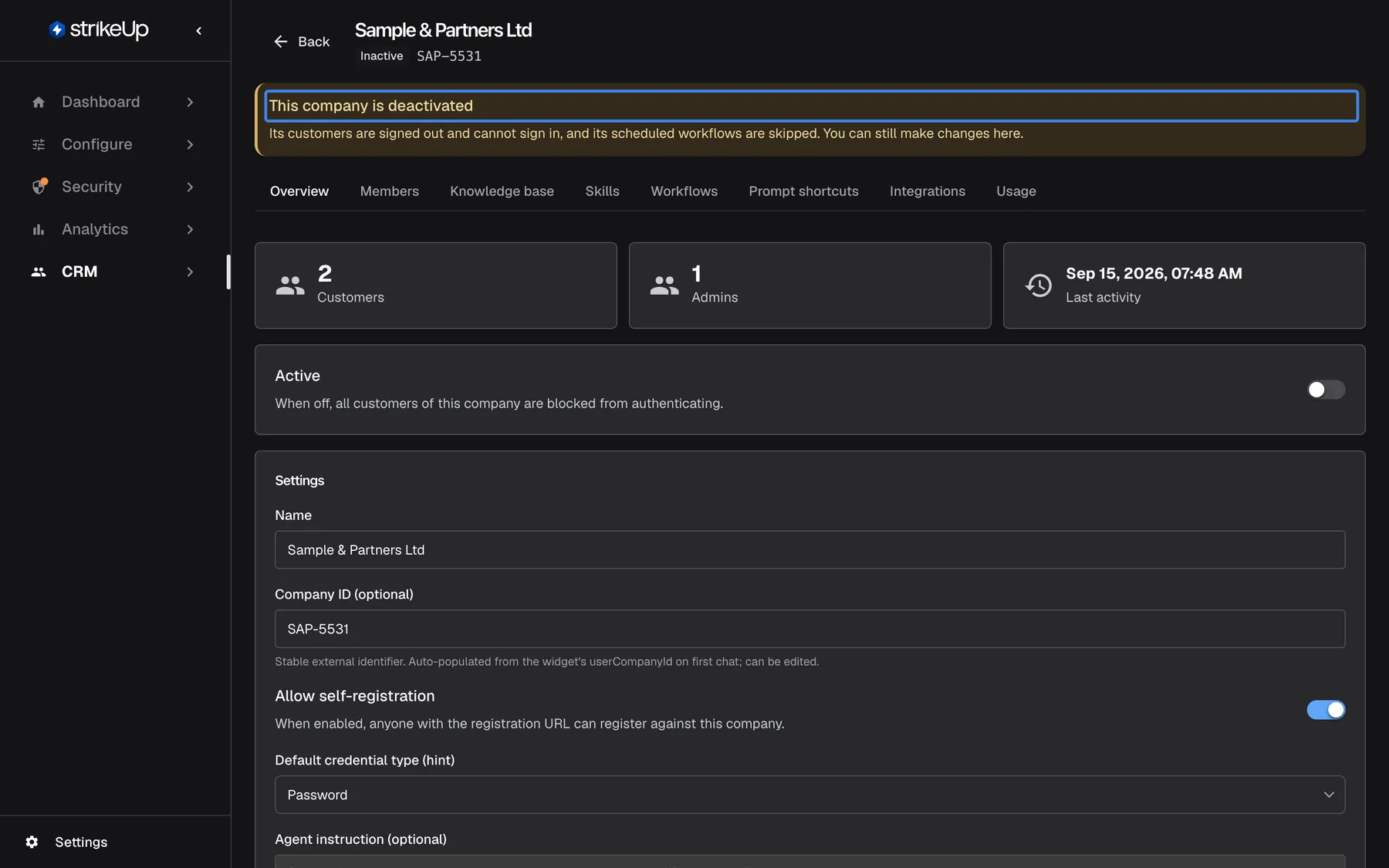Open the Default credential type dropdown
The height and width of the screenshot is (868, 1389).
tap(809, 795)
